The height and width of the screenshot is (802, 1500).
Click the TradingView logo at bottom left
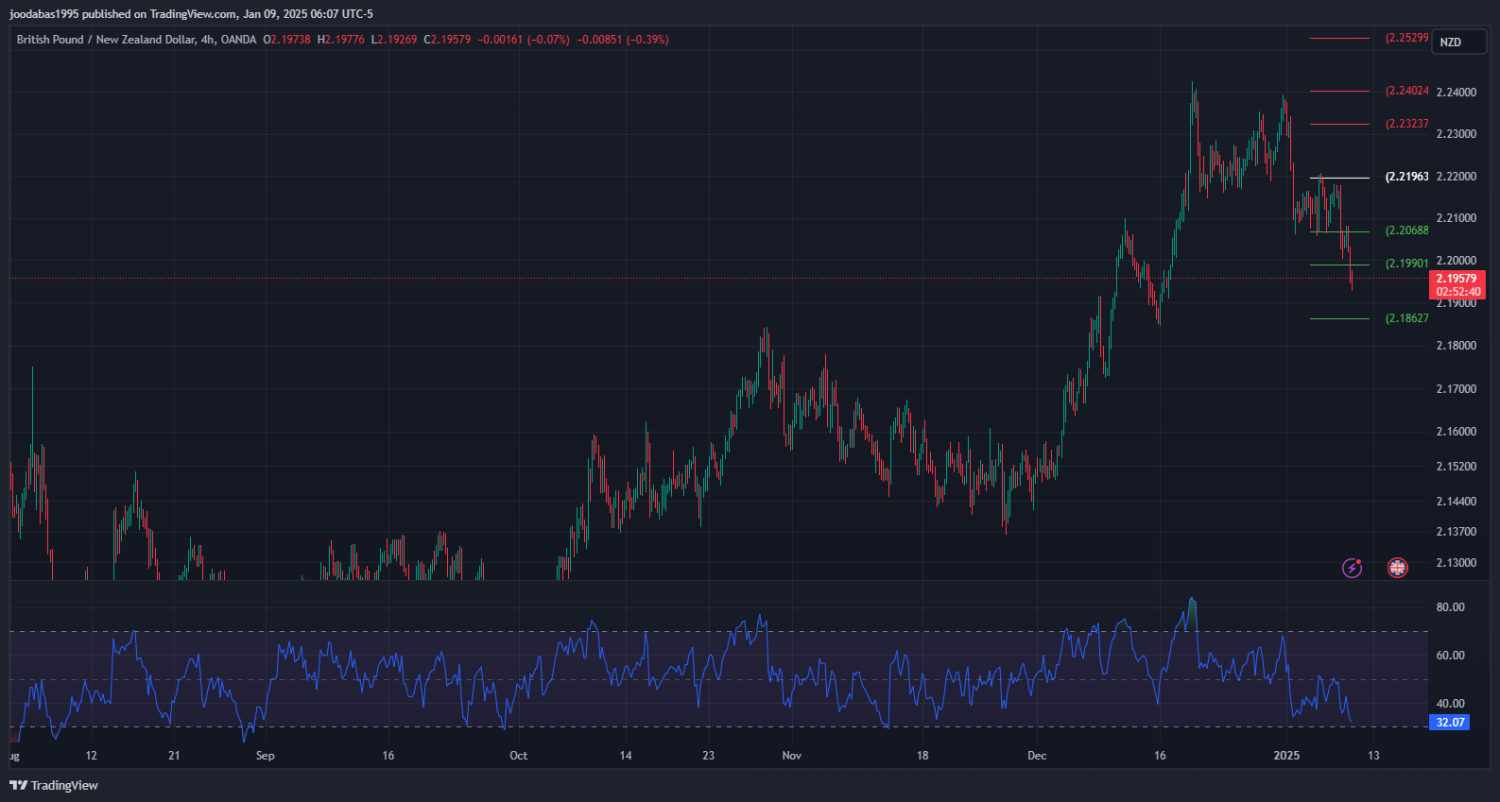(54, 785)
